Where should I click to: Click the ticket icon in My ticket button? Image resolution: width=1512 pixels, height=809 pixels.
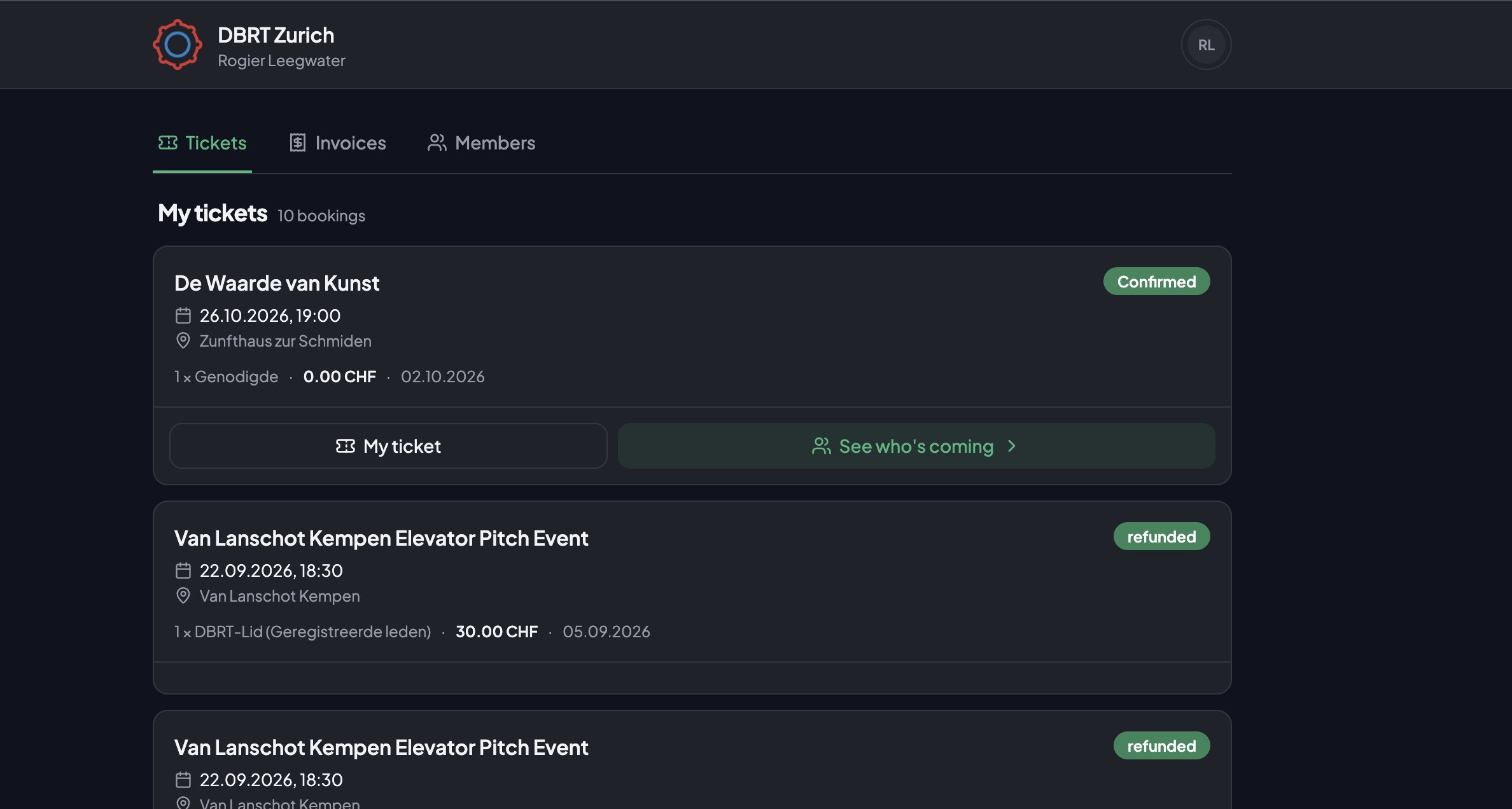346,446
